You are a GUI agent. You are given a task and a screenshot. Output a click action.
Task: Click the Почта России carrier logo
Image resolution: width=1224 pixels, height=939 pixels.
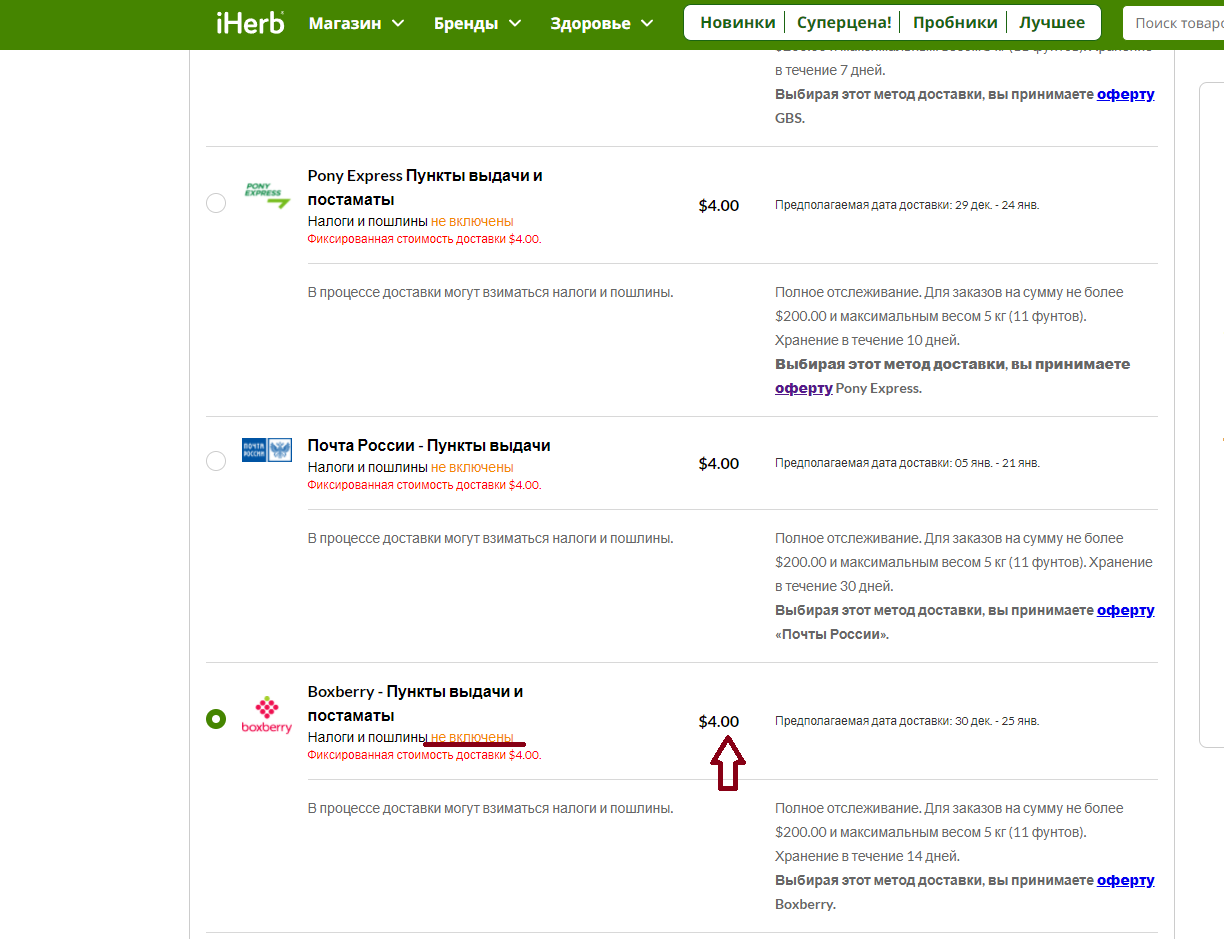click(267, 449)
